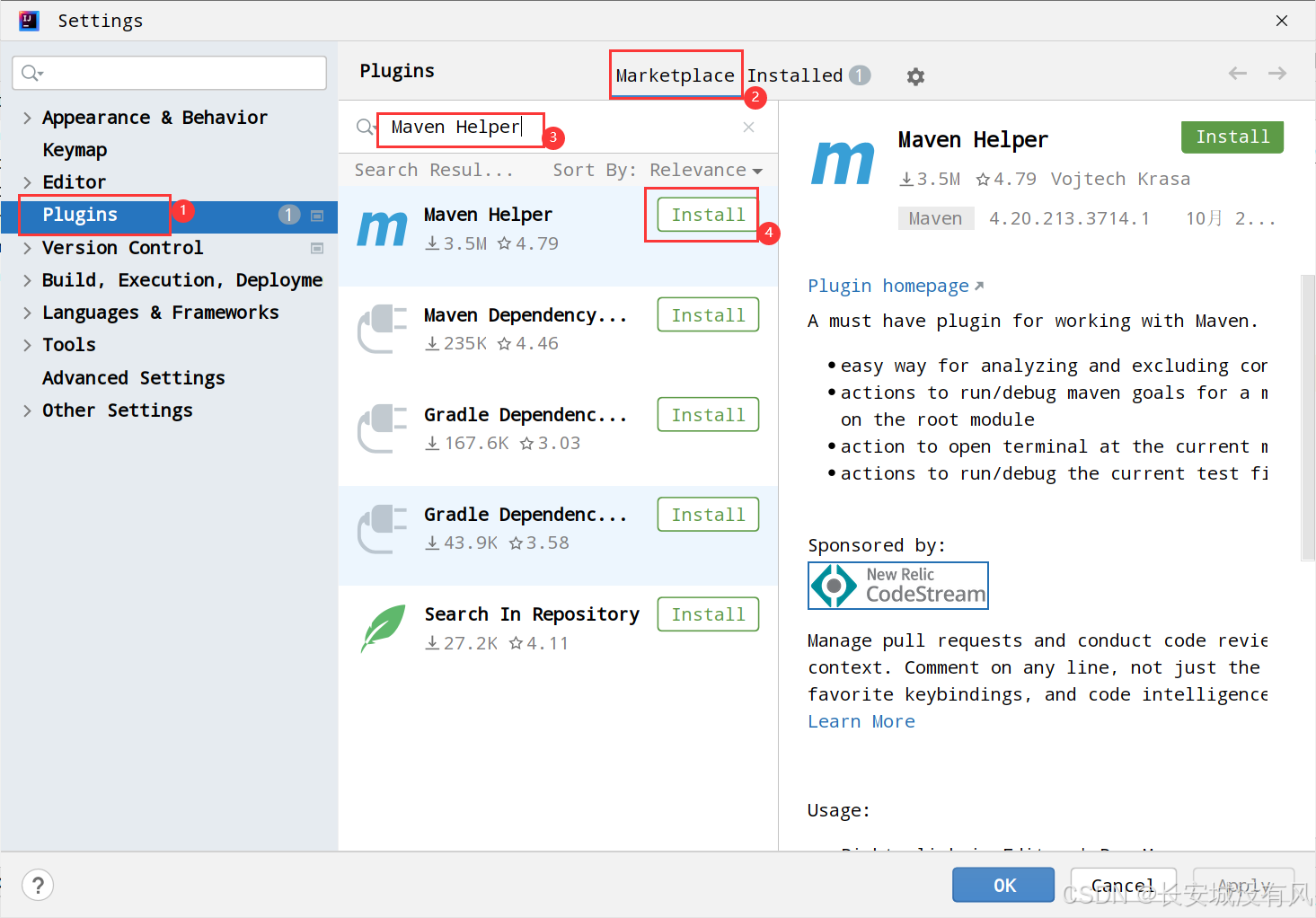Click the Maven Helper result name
Viewport: 1316px width, 918px height.
[488, 215]
